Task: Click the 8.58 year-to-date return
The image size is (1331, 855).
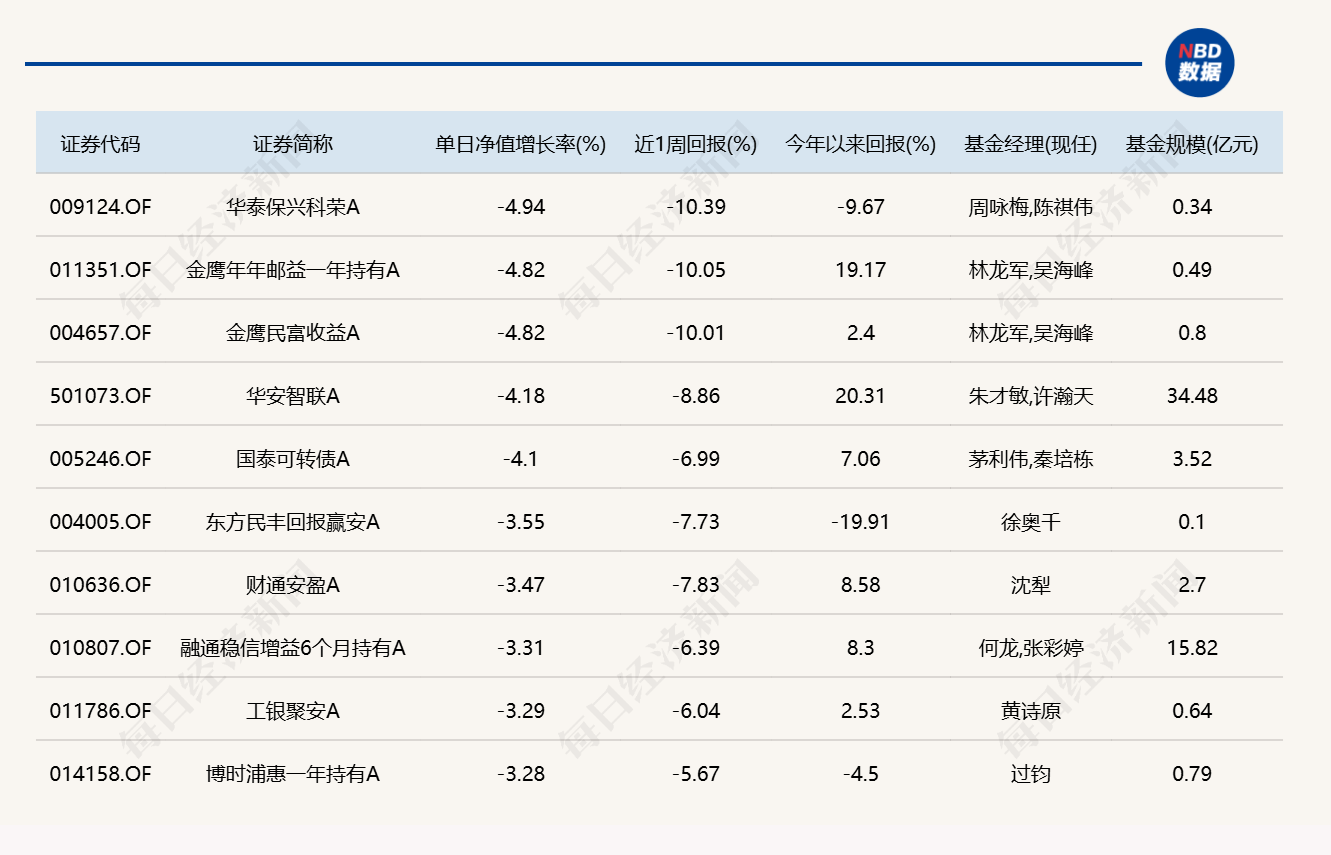Action: pyautogui.click(x=861, y=585)
